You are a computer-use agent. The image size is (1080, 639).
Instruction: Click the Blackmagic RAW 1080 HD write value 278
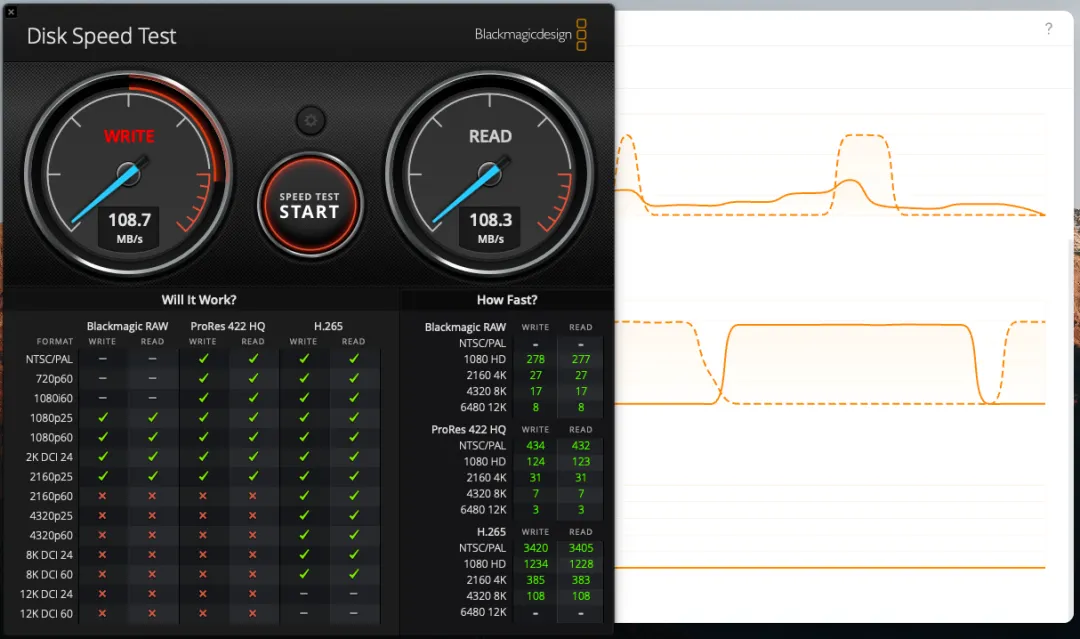click(535, 359)
